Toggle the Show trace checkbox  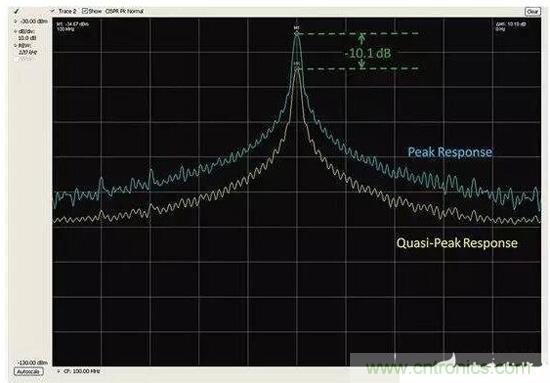[x=85, y=11]
